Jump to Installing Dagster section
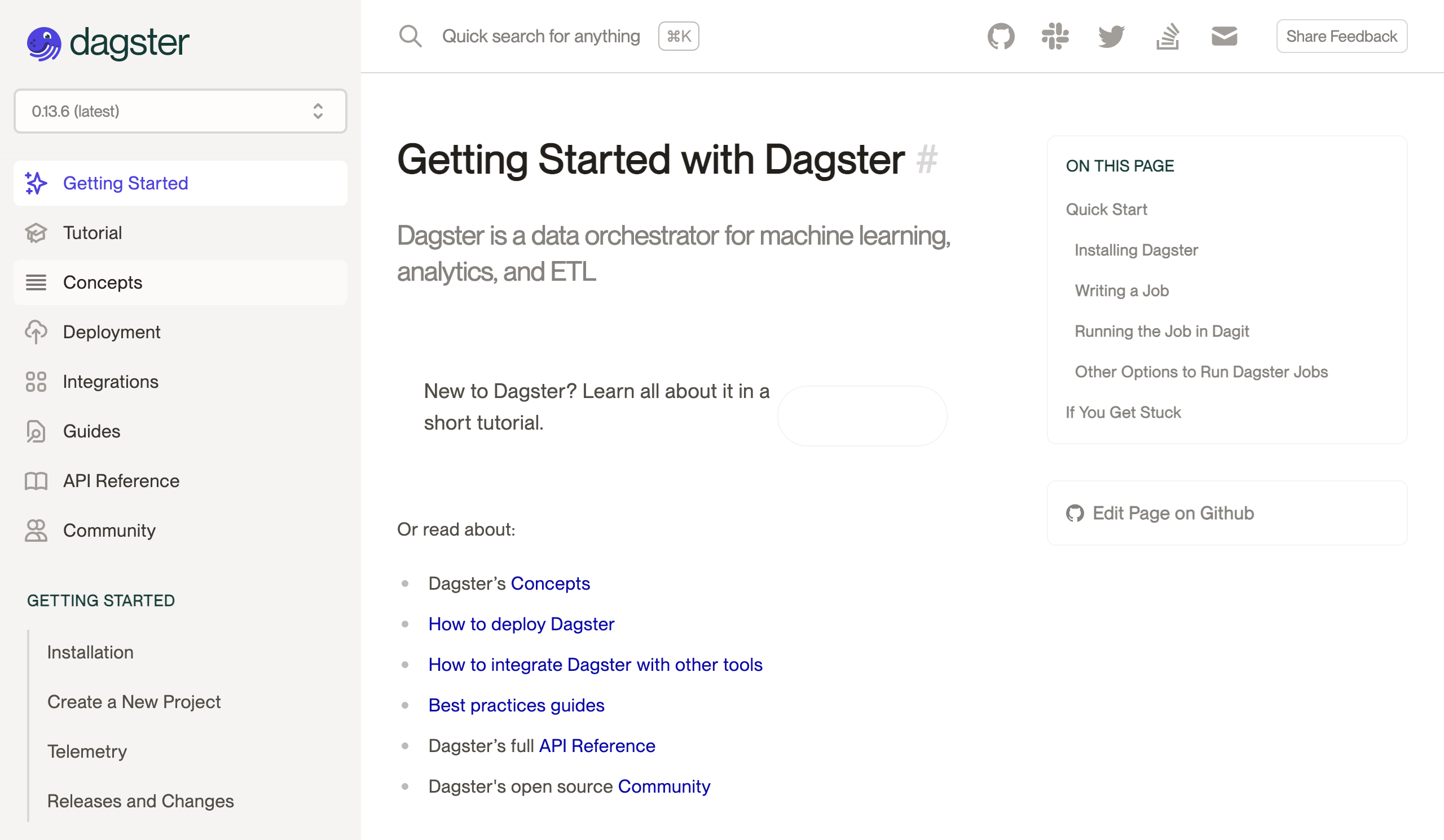This screenshot has width=1444, height=840. (x=1135, y=250)
